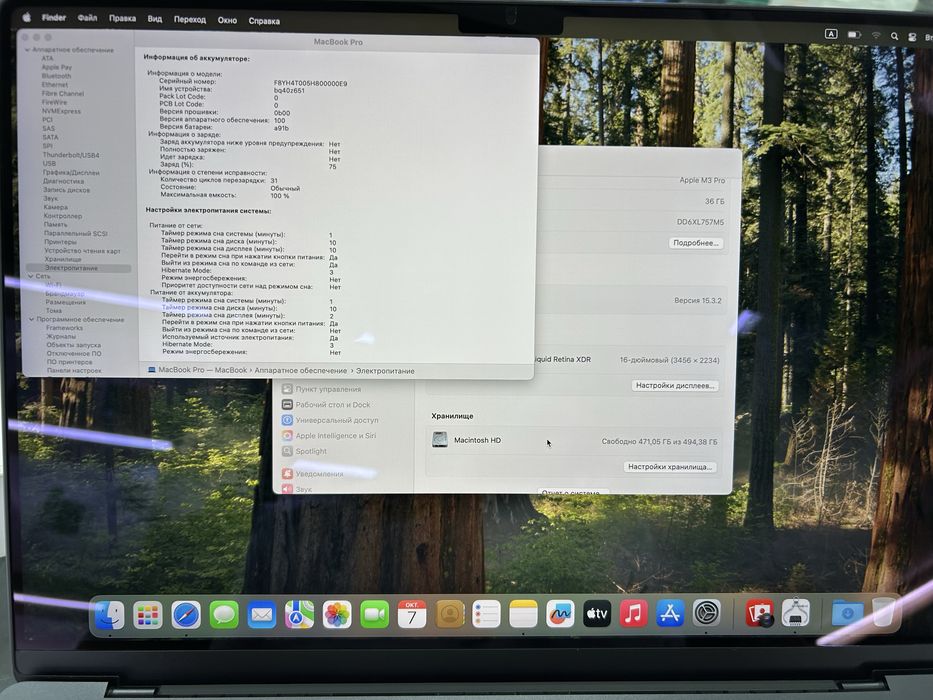Image resolution: width=933 pixels, height=700 pixels.
Task: Launch the Notes app
Action: pyautogui.click(x=523, y=615)
